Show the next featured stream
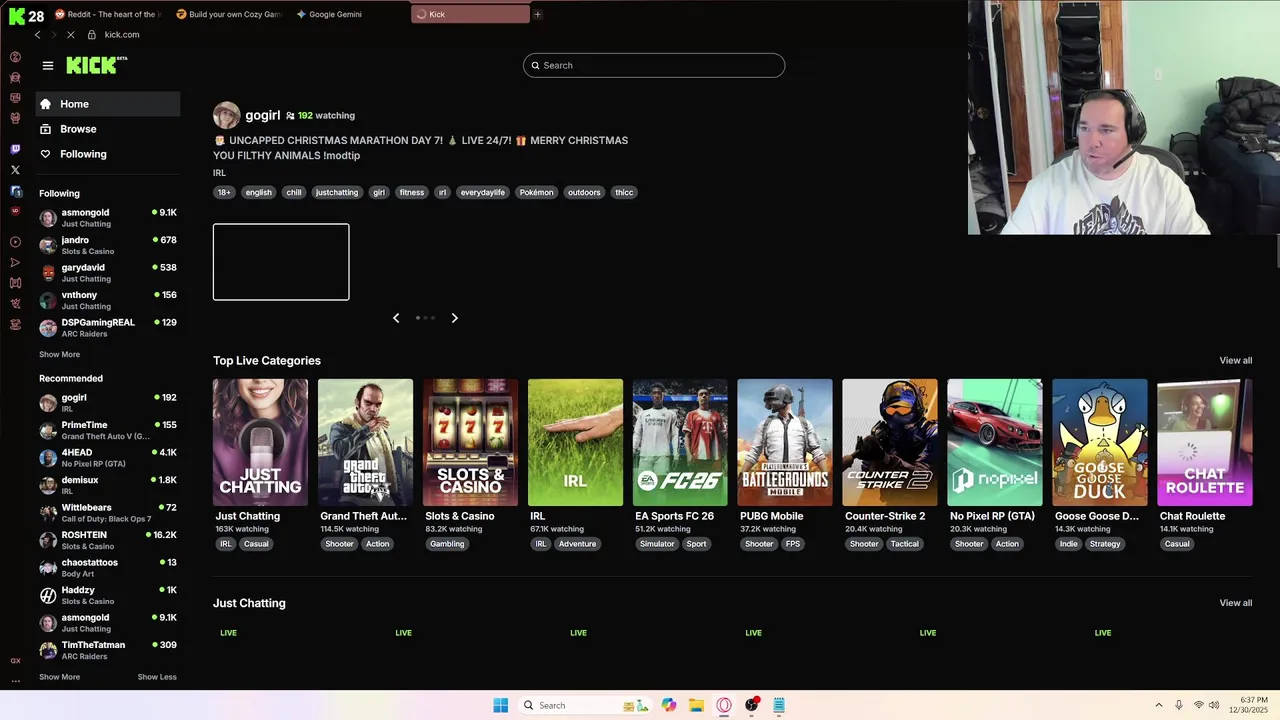The height and width of the screenshot is (720, 1280). tap(454, 318)
